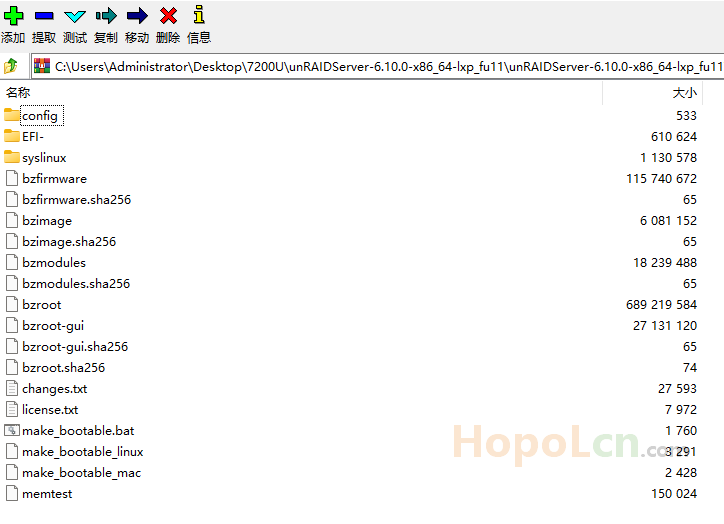
Task: Click the batch file icon for make_bootable.bat
Action: click(x=12, y=430)
